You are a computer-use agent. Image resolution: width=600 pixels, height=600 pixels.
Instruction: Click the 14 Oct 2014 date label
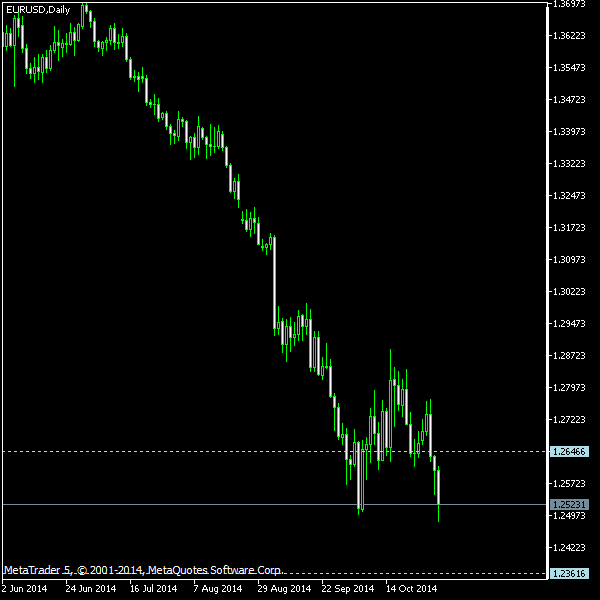pos(411,589)
